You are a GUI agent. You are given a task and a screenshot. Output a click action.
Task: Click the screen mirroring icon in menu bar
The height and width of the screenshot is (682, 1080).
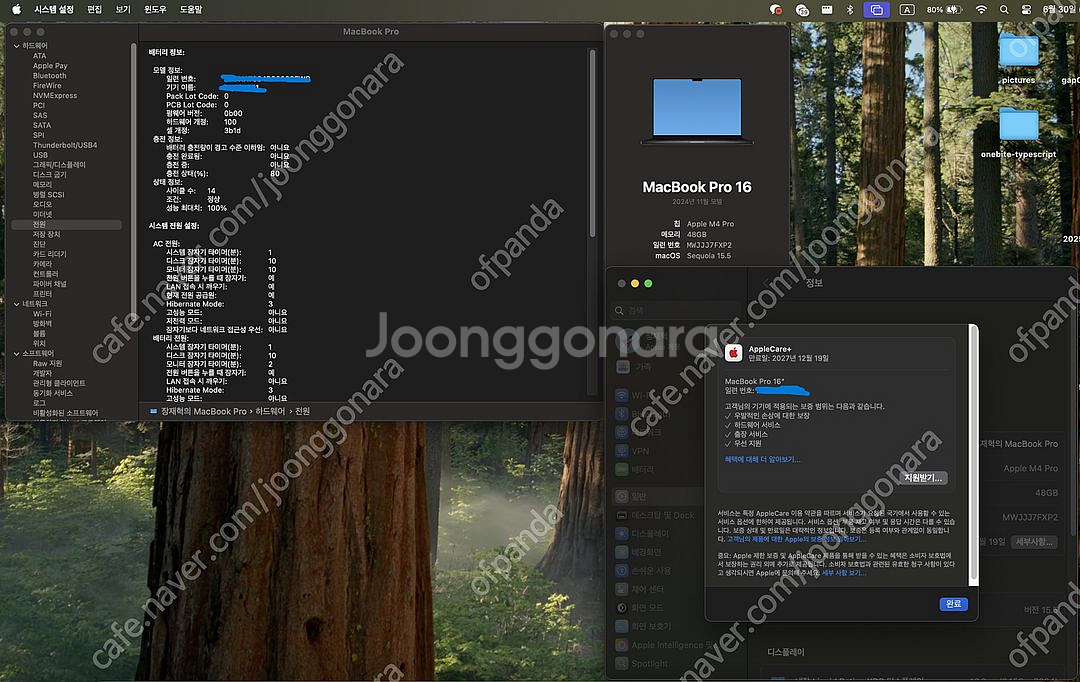(879, 9)
